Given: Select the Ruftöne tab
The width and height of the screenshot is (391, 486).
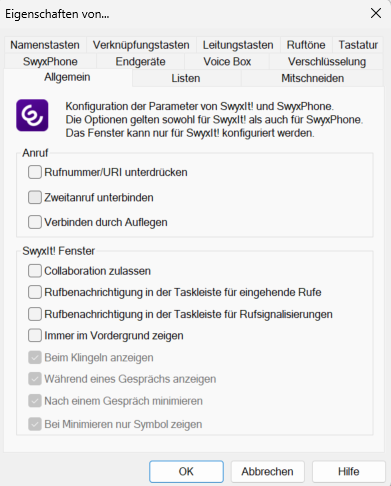Looking at the screenshot, I should (306, 45).
